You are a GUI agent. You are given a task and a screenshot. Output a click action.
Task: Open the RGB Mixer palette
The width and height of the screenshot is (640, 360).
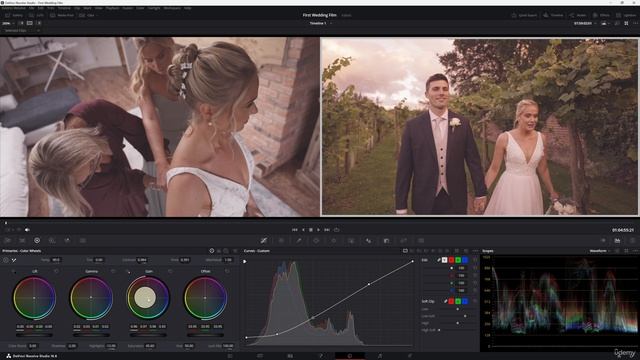coord(67,240)
